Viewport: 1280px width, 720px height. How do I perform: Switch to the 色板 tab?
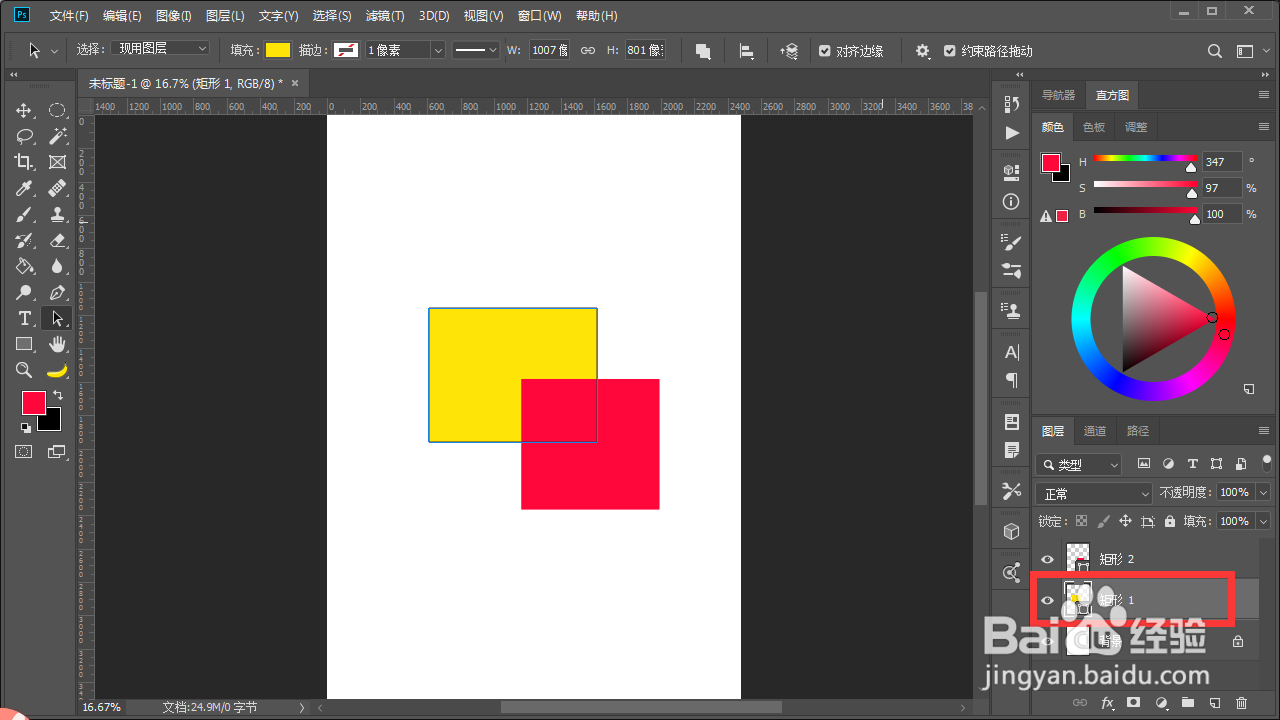point(1094,127)
